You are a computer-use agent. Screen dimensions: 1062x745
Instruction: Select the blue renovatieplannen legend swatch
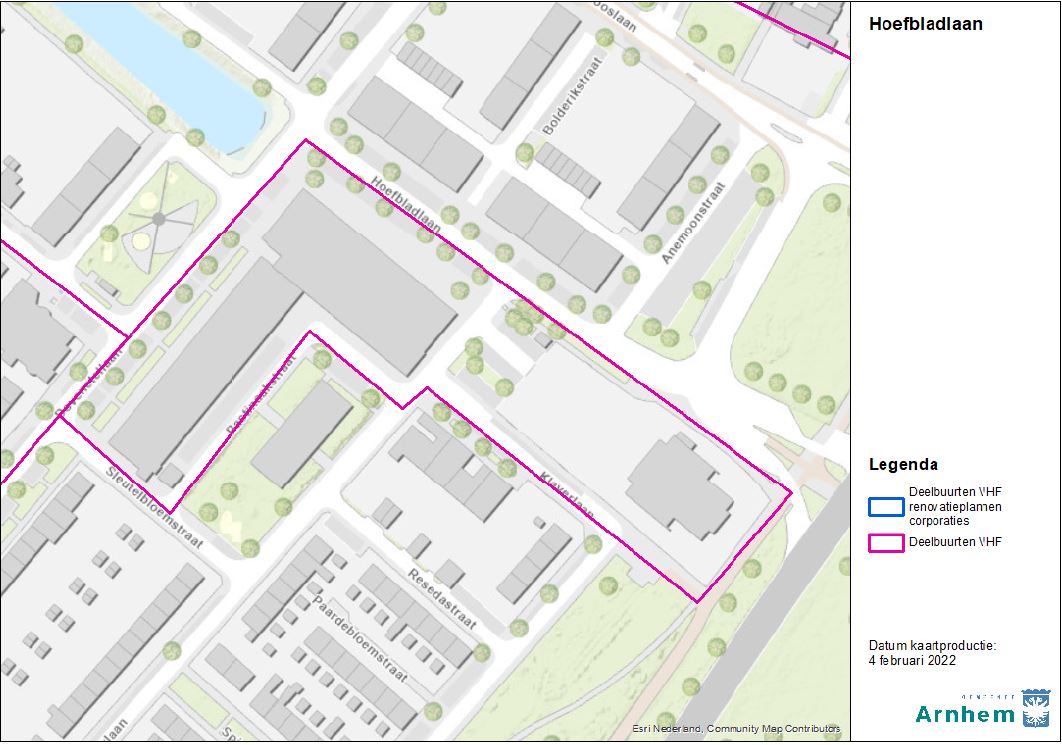(x=885, y=506)
